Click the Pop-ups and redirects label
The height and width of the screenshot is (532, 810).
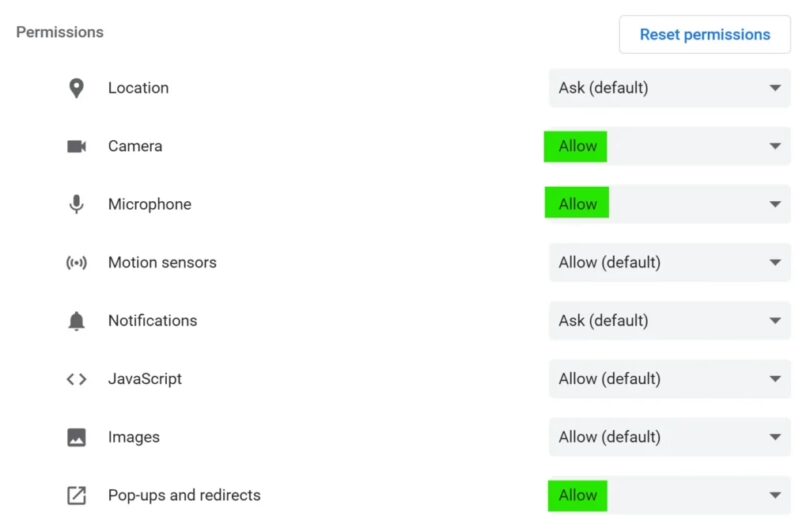[x=184, y=495]
